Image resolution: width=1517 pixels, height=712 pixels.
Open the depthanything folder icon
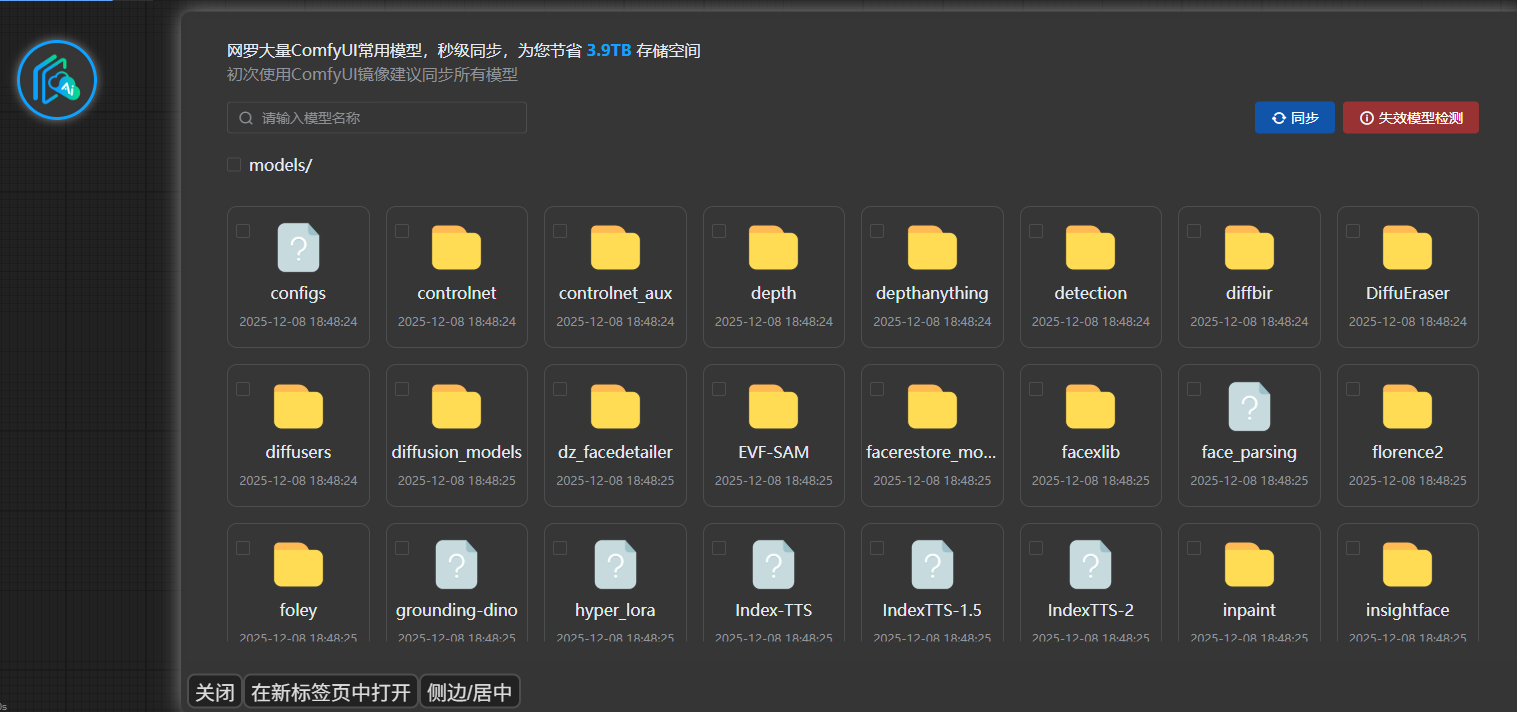coord(931,247)
